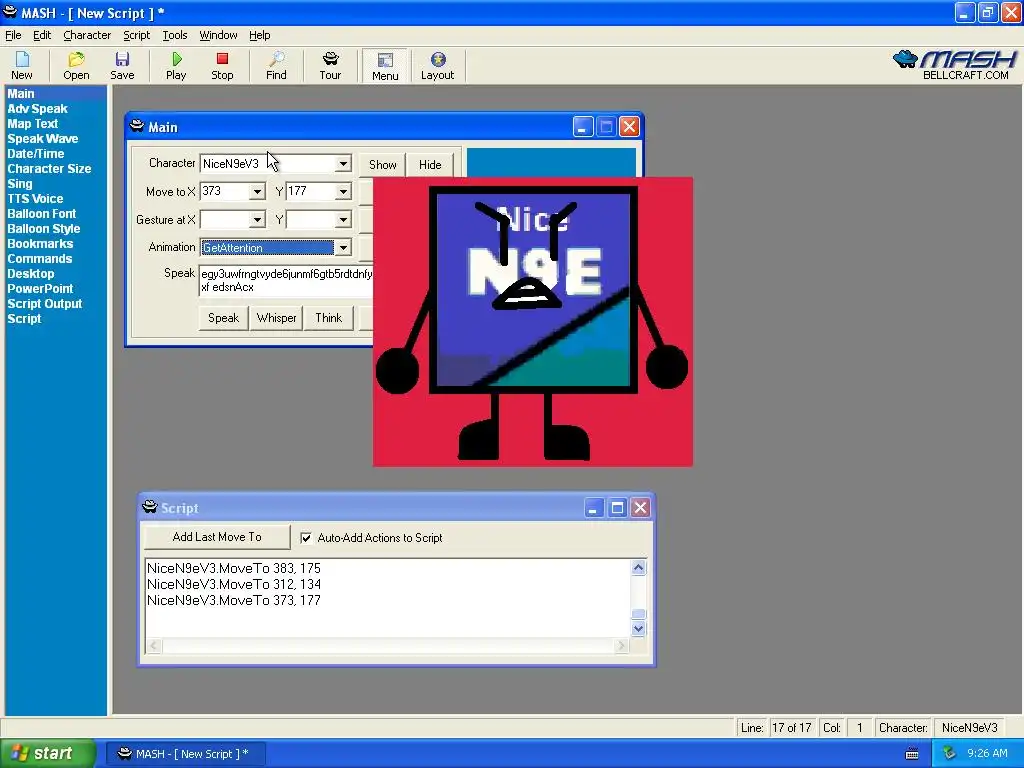Open Script Output from sidebar
This screenshot has height=768, width=1024.
[x=44, y=304]
